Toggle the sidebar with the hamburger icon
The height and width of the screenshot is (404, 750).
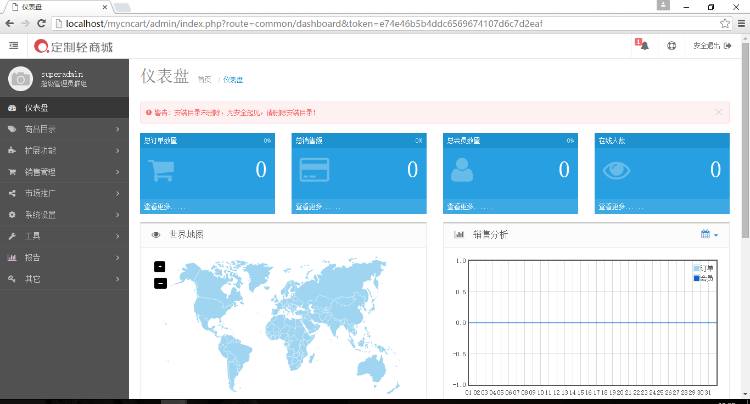[13, 45]
